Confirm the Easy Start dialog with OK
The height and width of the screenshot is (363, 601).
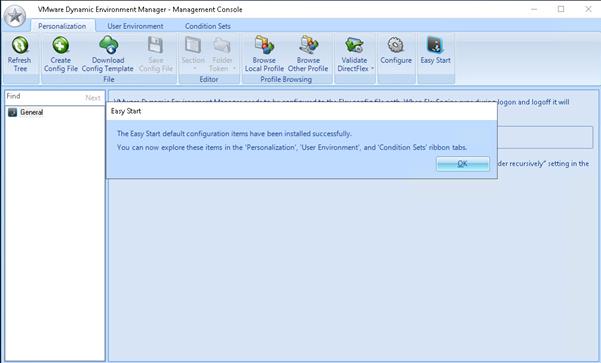coord(463,164)
